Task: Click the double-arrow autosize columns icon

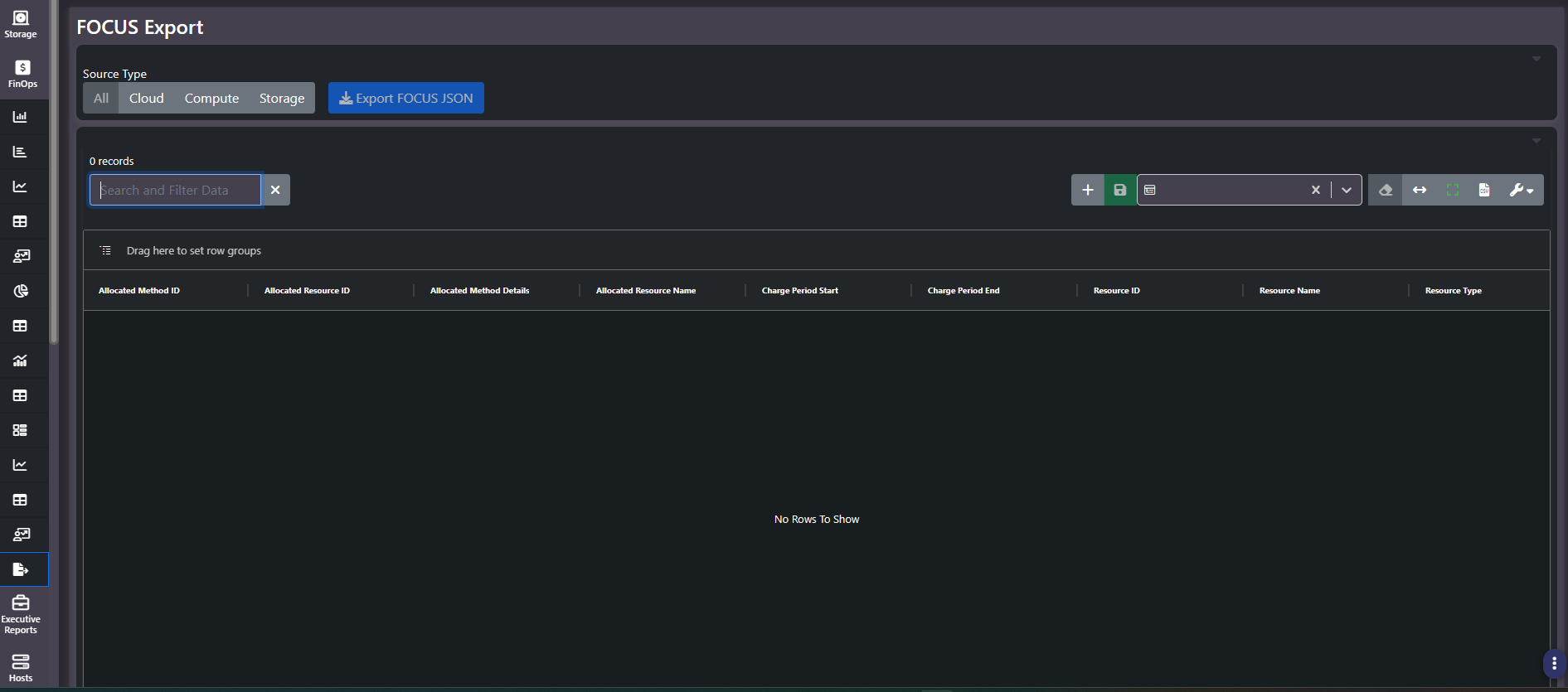Action: click(1420, 190)
